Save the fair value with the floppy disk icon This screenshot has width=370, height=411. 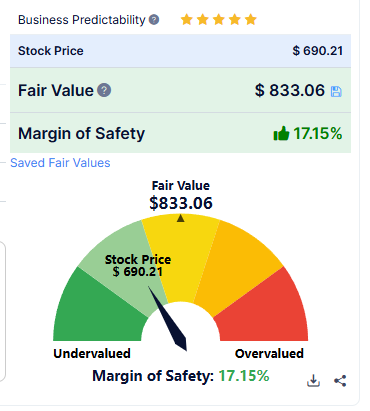[x=336, y=91]
